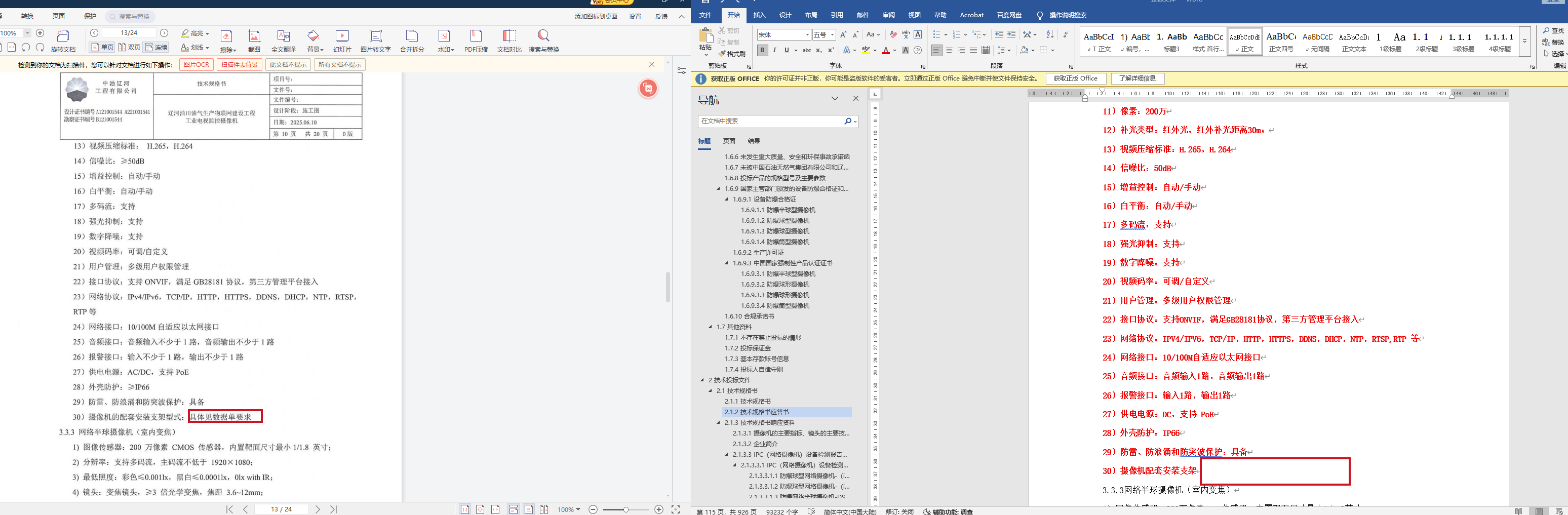Select 1.6.10 合规承诺书 in navigation
The height and width of the screenshot is (515, 1568).
point(749,316)
